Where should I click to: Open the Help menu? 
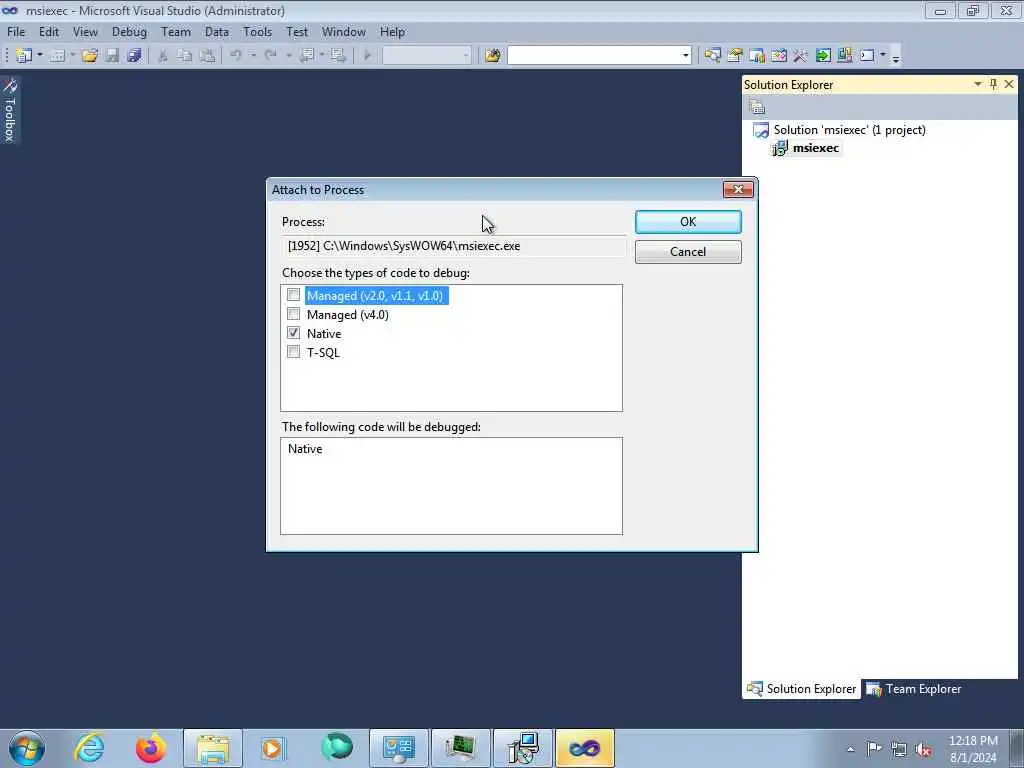pos(392,32)
